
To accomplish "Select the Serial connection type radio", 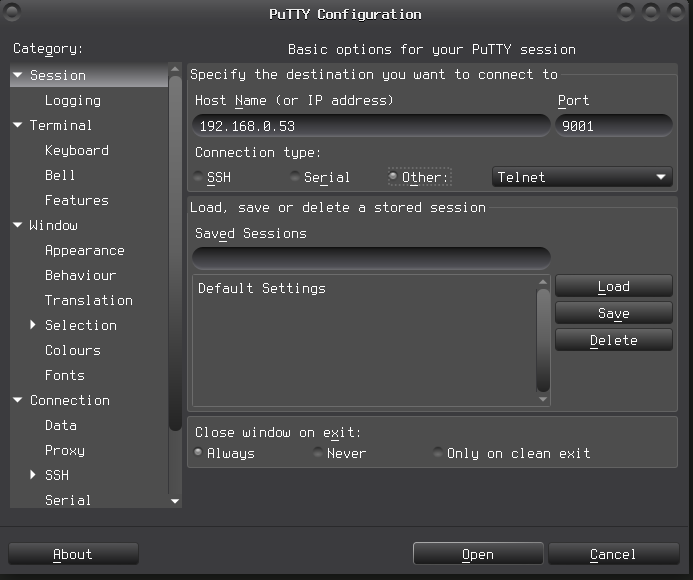I will pyautogui.click(x=295, y=178).
